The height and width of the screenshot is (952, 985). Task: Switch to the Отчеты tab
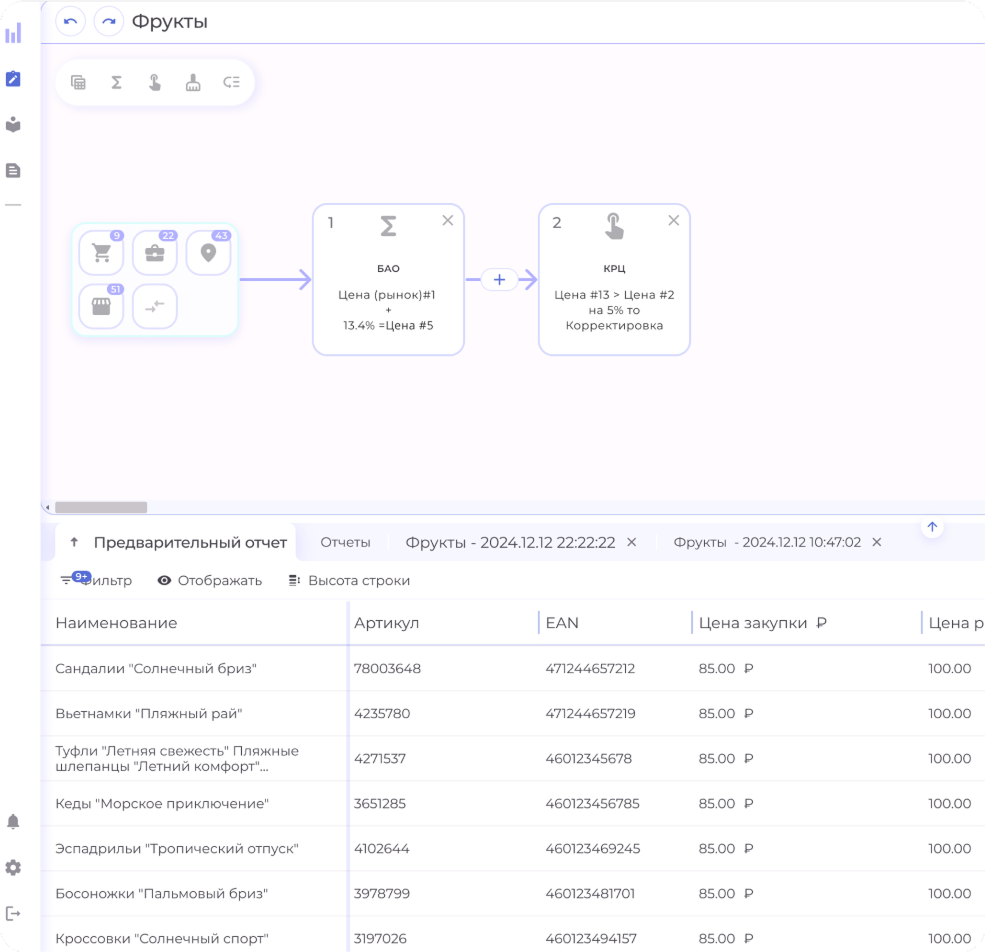click(345, 542)
